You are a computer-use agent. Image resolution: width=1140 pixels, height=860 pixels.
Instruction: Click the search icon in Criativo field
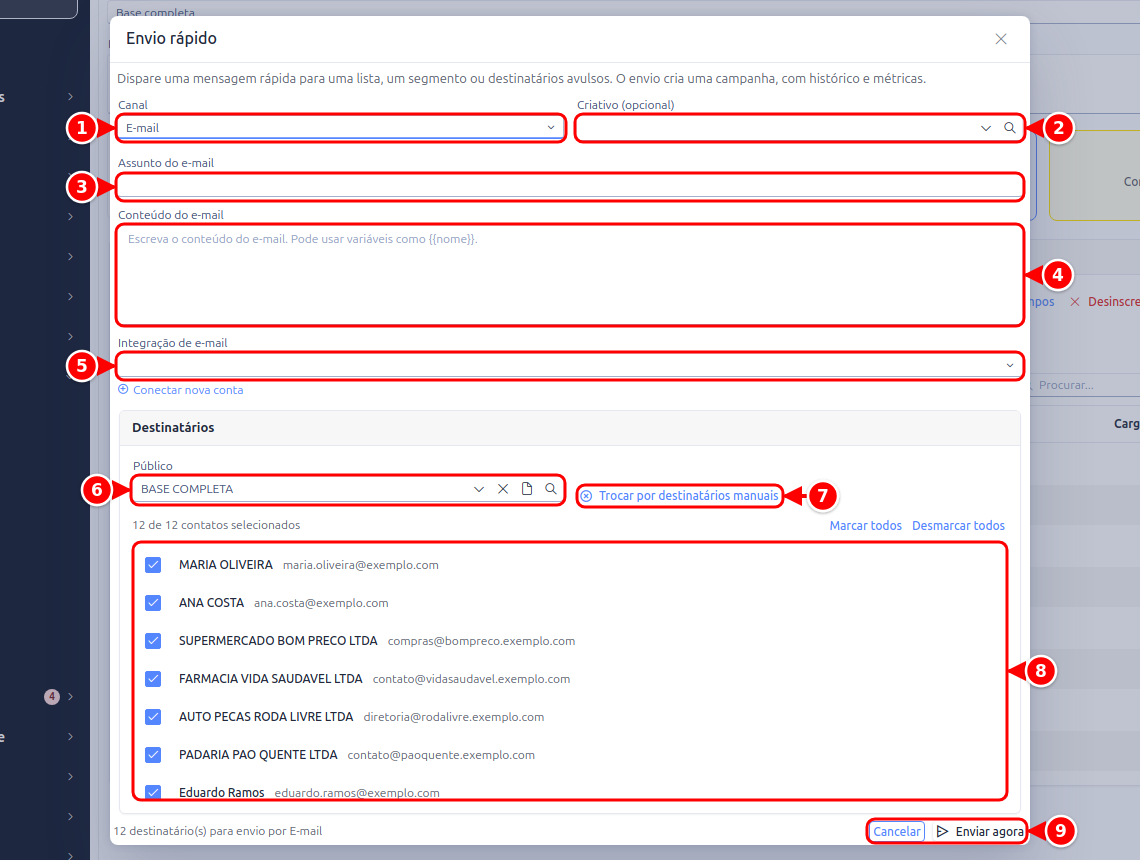click(1010, 128)
